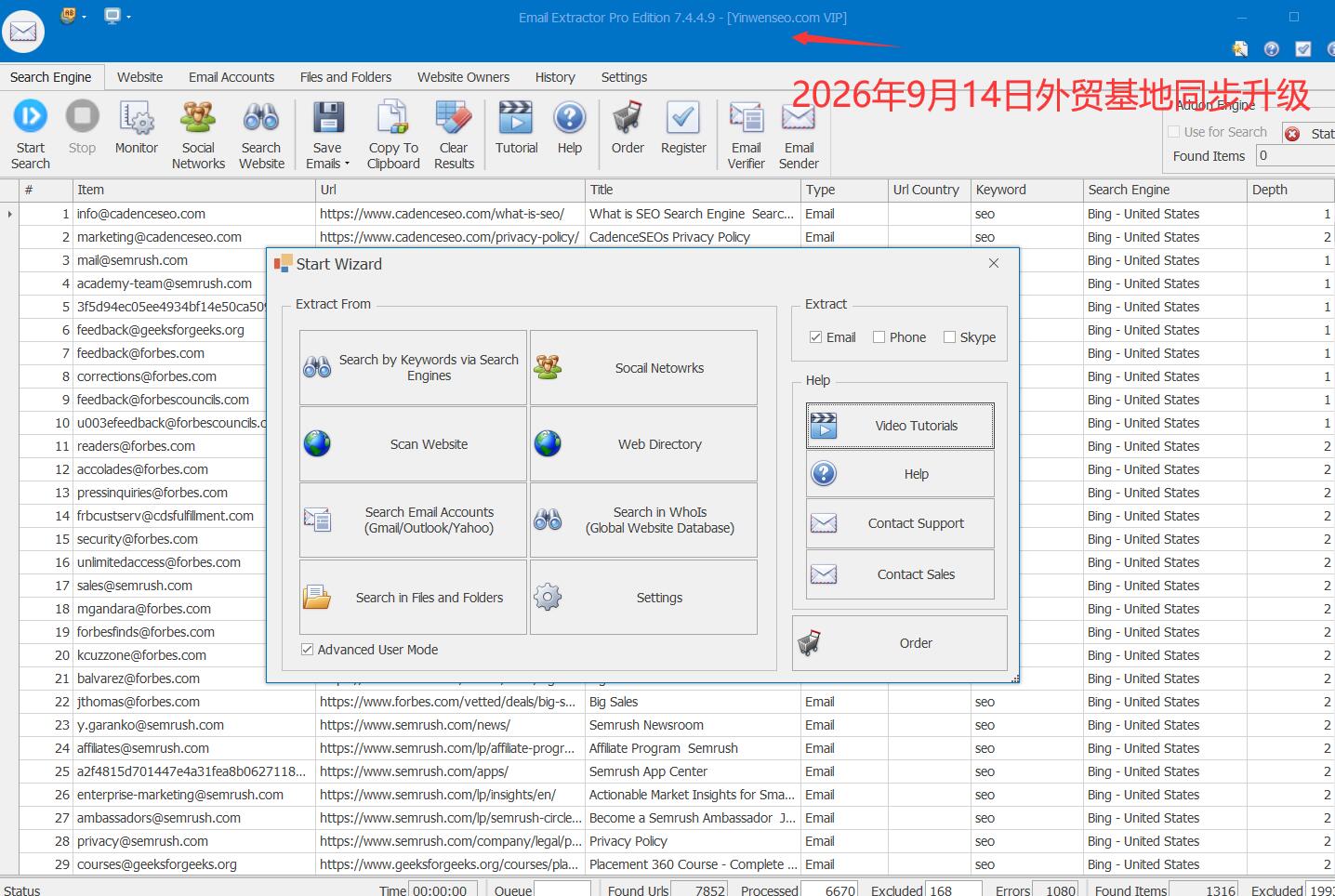Enable the Phone extract checkbox

[879, 337]
